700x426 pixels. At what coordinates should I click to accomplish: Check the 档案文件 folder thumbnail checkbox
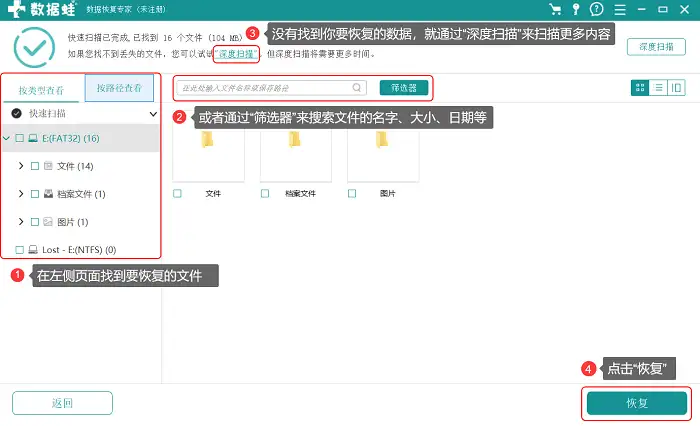pyautogui.click(x=265, y=193)
